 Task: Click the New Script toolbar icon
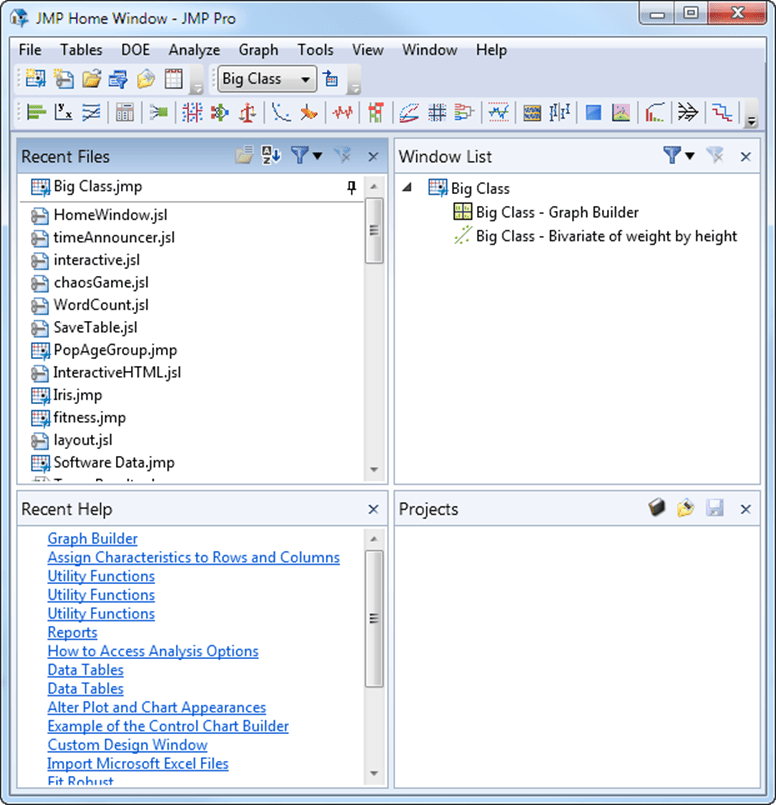[x=64, y=79]
